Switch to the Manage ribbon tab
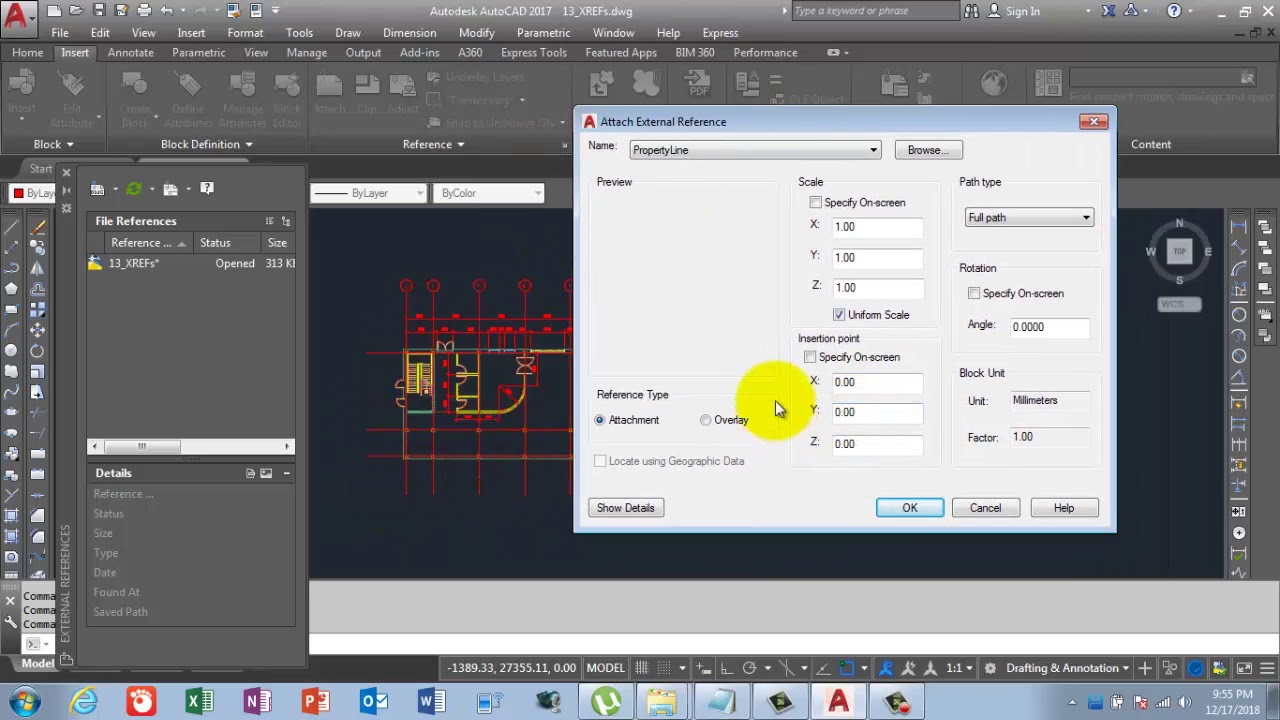This screenshot has width=1280, height=720. pyautogui.click(x=306, y=53)
